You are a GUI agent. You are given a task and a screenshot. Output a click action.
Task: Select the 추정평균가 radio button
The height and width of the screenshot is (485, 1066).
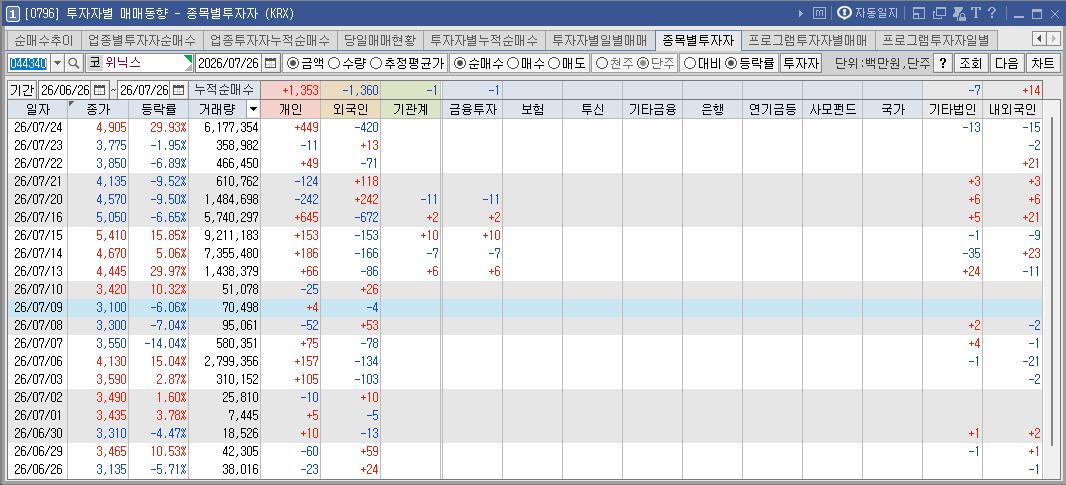[376, 63]
